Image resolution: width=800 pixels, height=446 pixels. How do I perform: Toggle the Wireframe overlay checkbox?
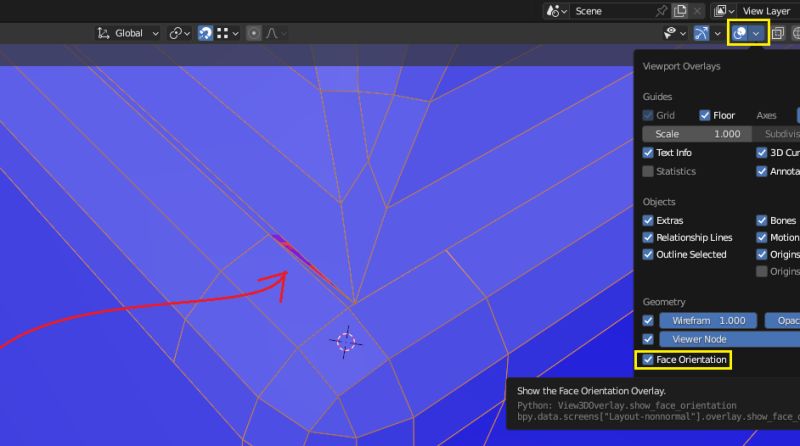coord(648,320)
